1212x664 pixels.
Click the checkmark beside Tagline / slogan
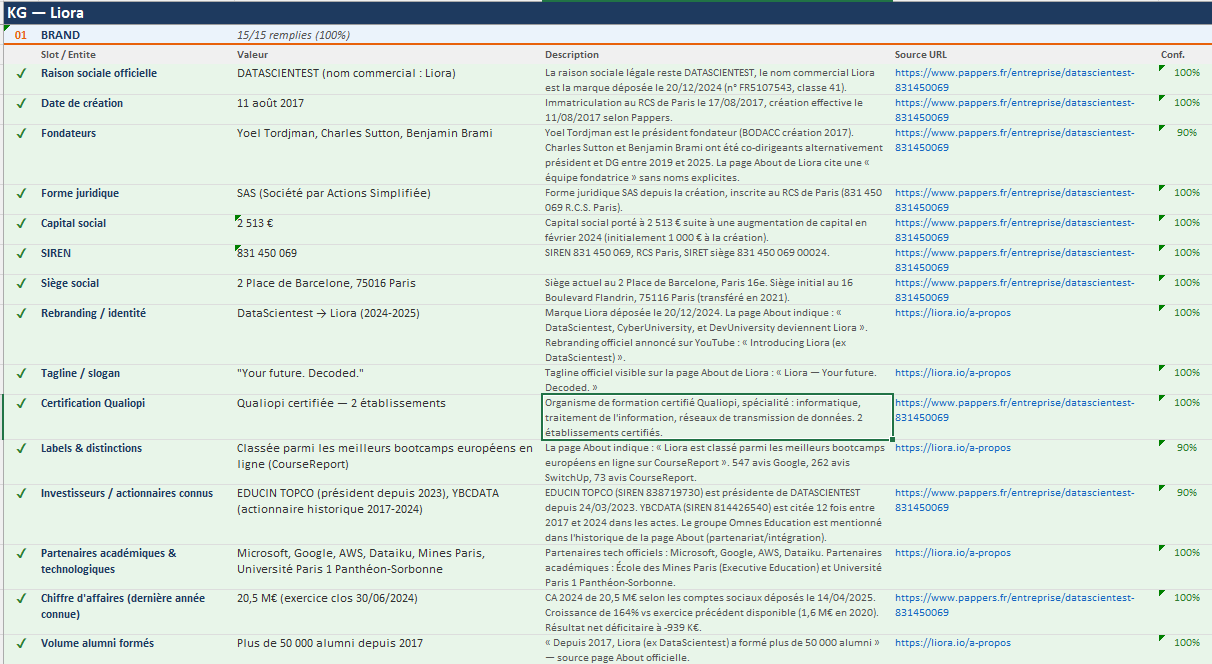[20, 373]
